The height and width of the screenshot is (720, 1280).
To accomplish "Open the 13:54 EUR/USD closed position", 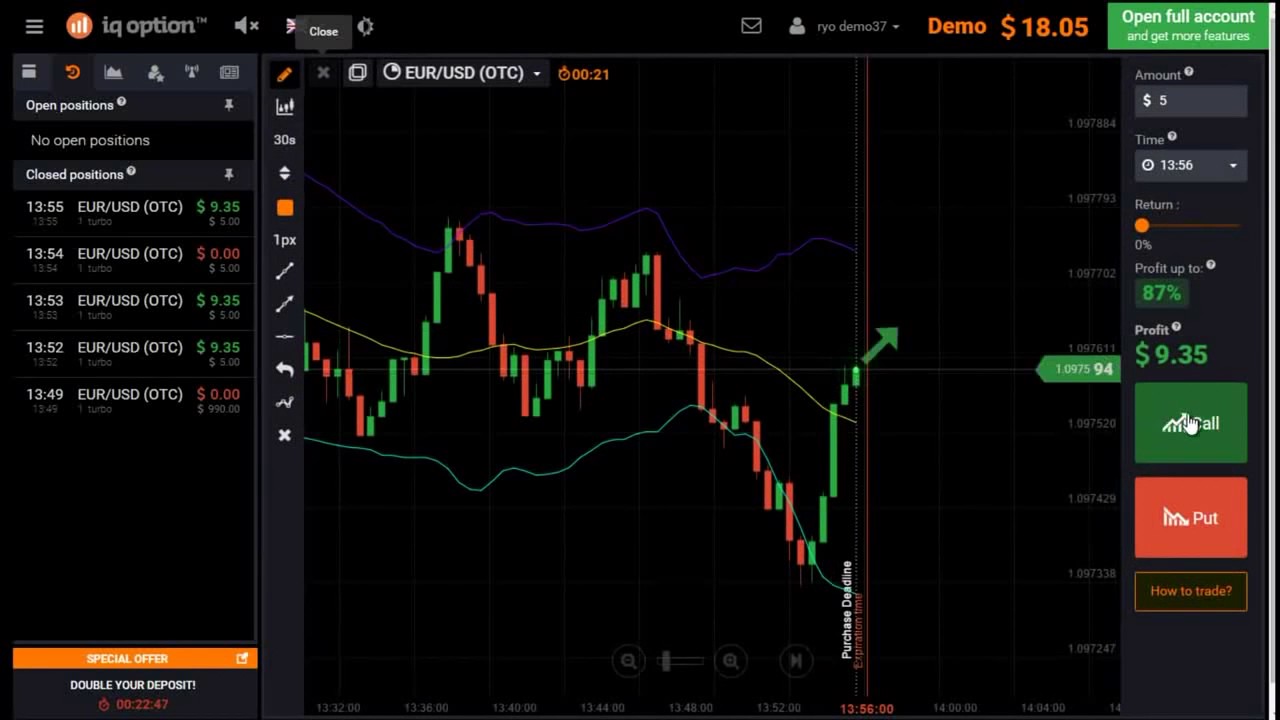I will [x=133, y=260].
